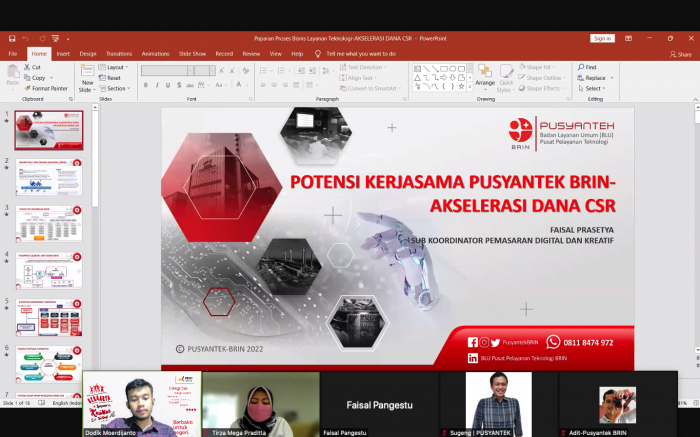
Task: Open the Transitions tab
Action: coord(119,54)
